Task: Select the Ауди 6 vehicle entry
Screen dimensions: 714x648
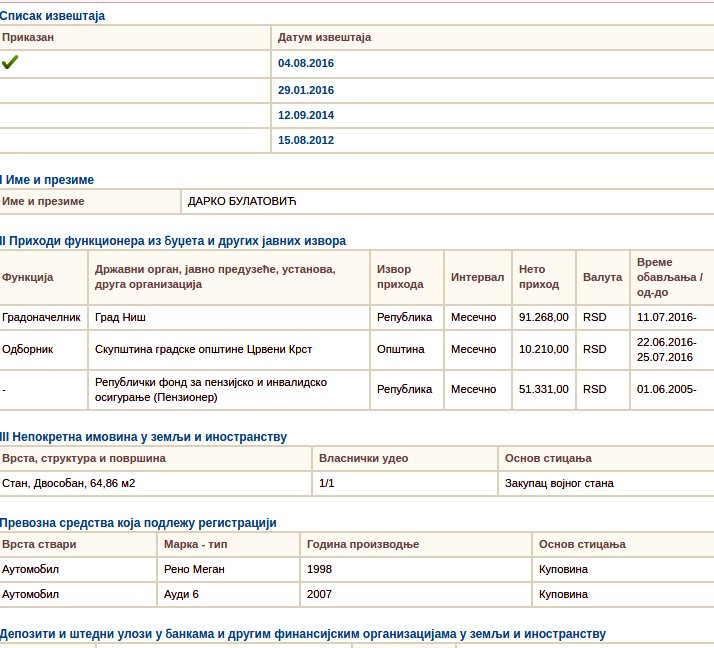Action: (x=181, y=593)
